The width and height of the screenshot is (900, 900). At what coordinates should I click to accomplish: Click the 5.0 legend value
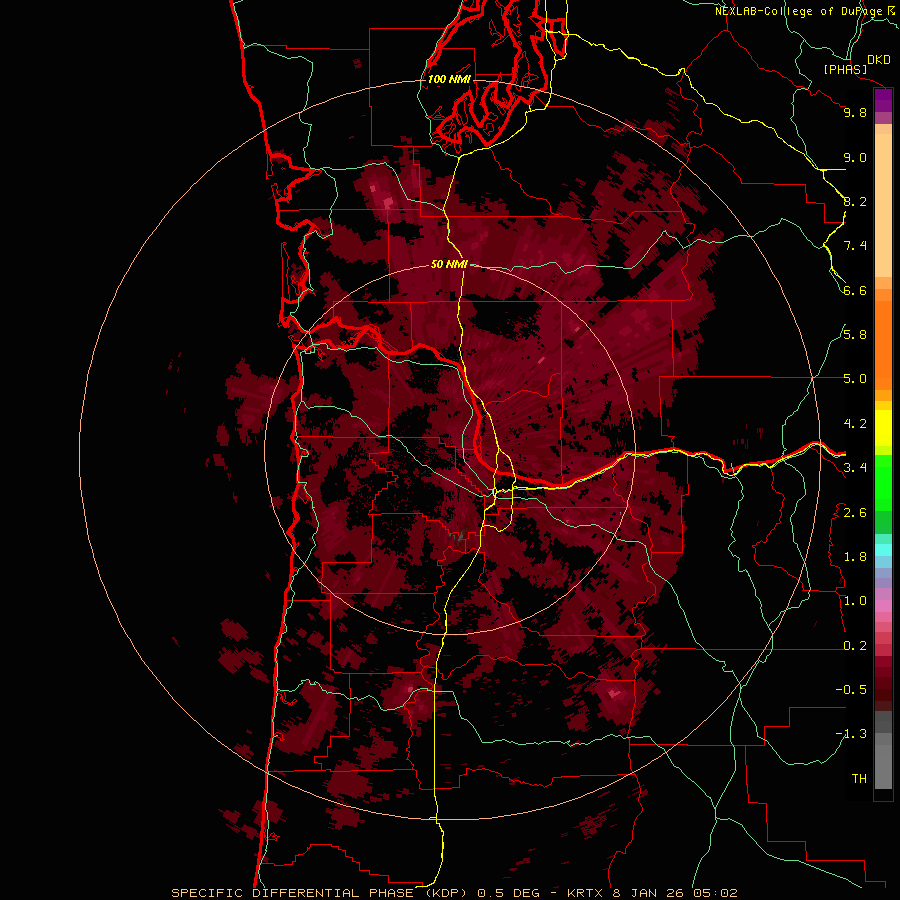[x=855, y=379]
